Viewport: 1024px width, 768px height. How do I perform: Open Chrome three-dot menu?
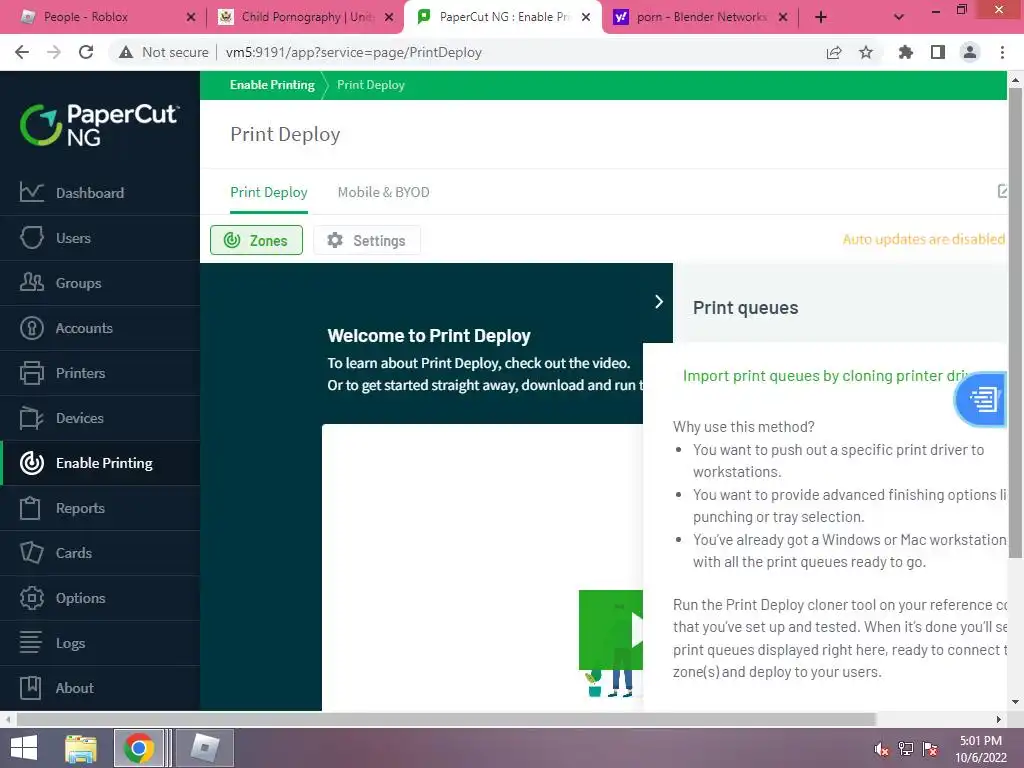coord(1002,52)
